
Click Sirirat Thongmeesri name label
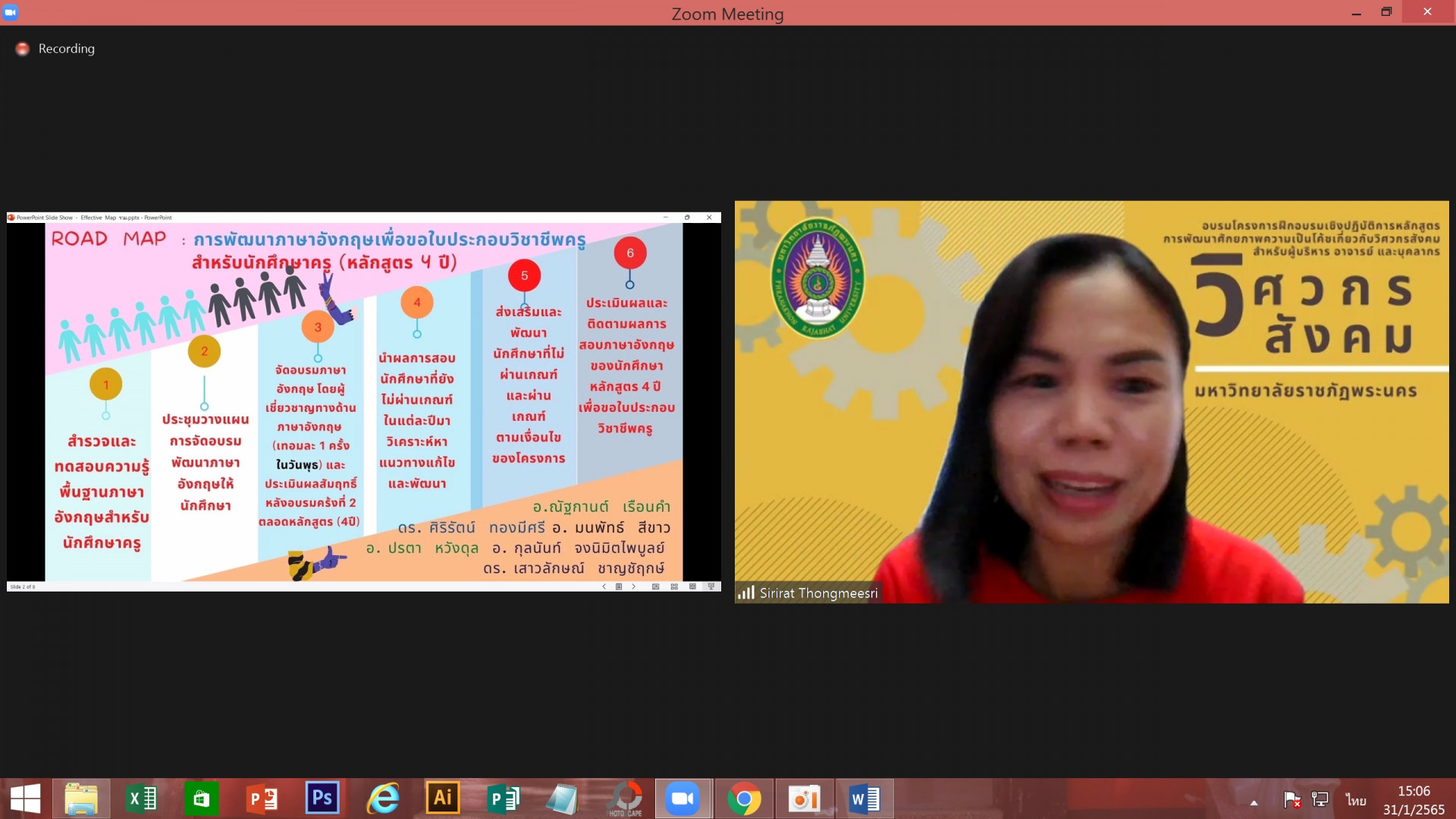[817, 593]
